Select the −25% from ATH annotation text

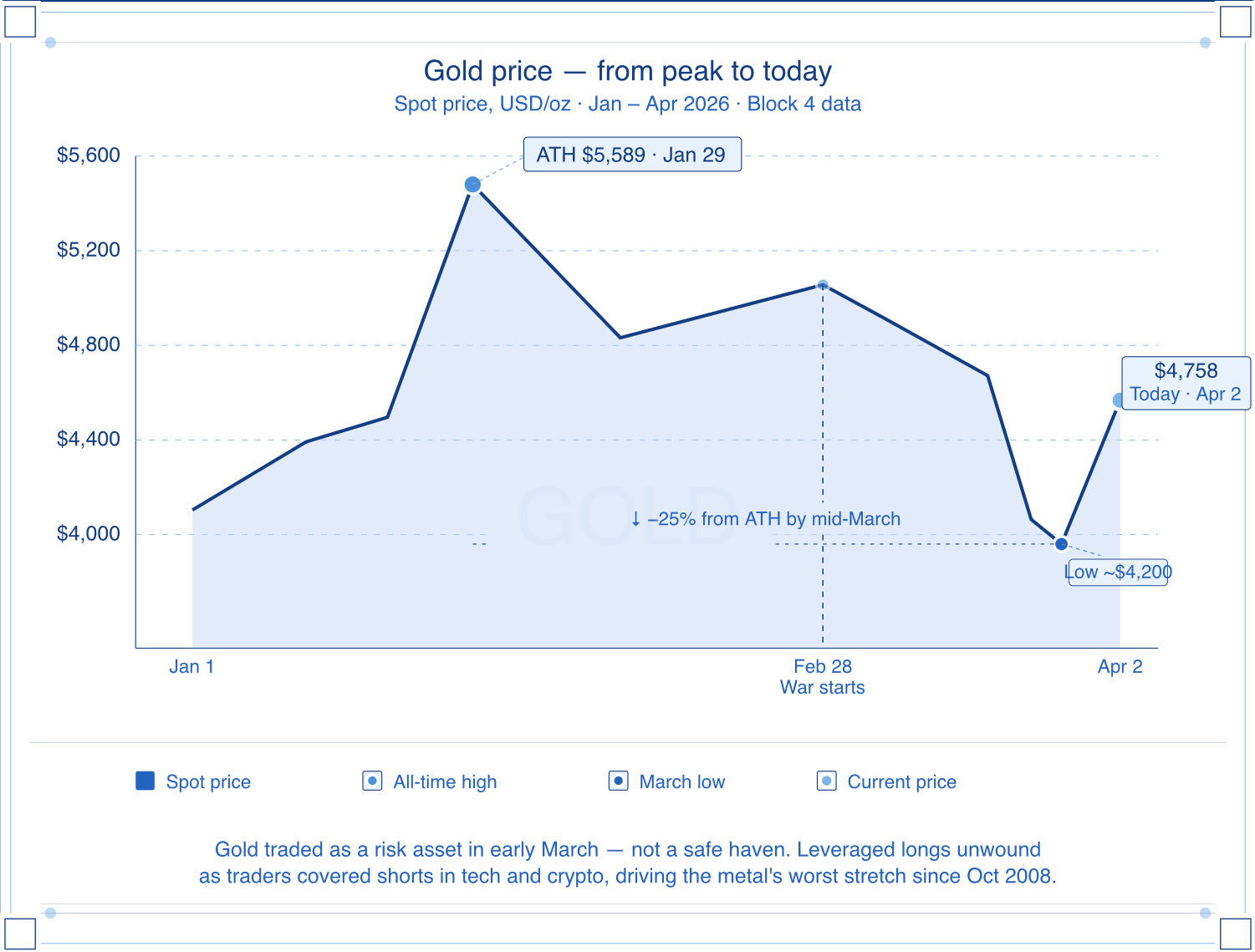tap(765, 519)
